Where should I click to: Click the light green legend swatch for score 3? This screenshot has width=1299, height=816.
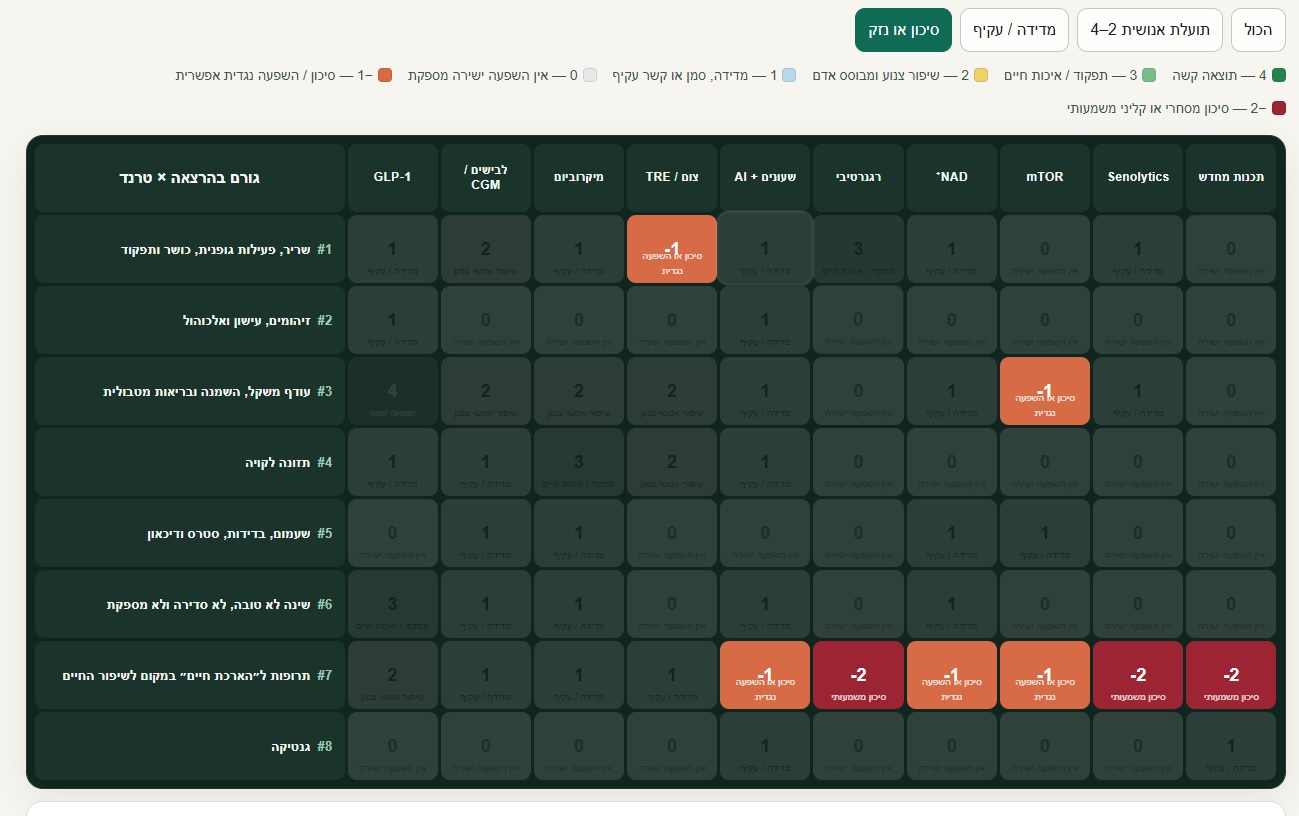1149,75
